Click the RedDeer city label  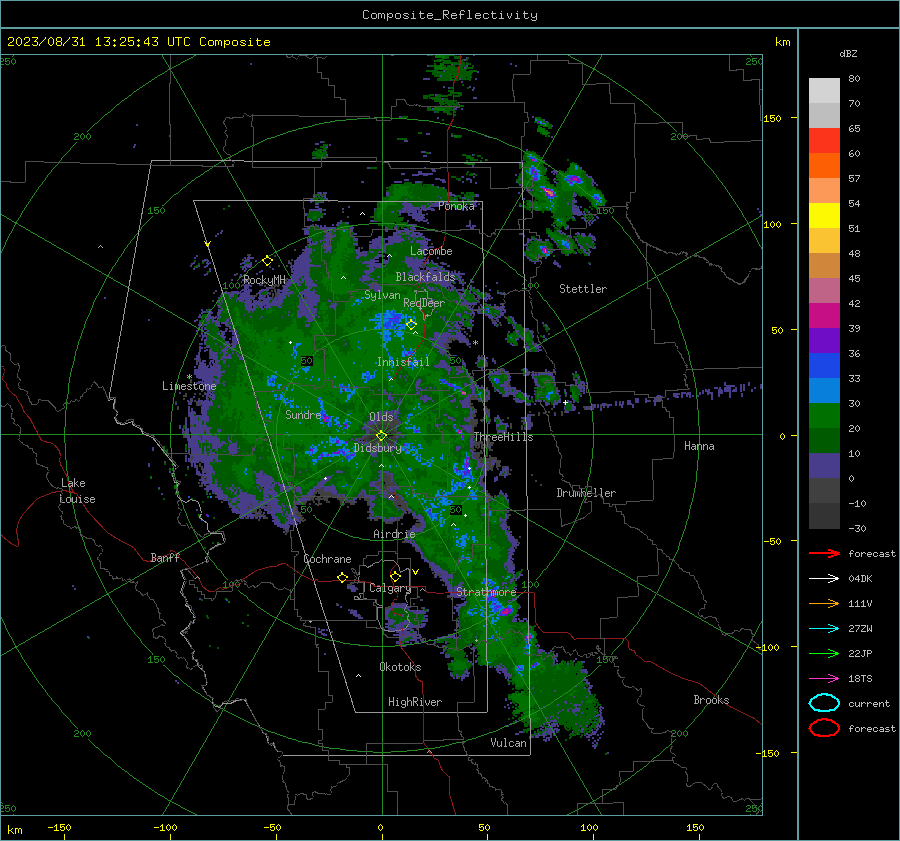(x=424, y=303)
